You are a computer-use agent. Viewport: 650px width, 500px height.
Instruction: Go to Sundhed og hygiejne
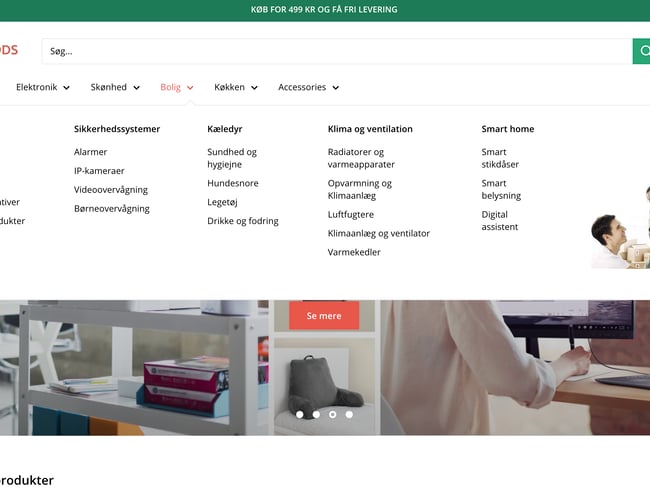coord(232,158)
